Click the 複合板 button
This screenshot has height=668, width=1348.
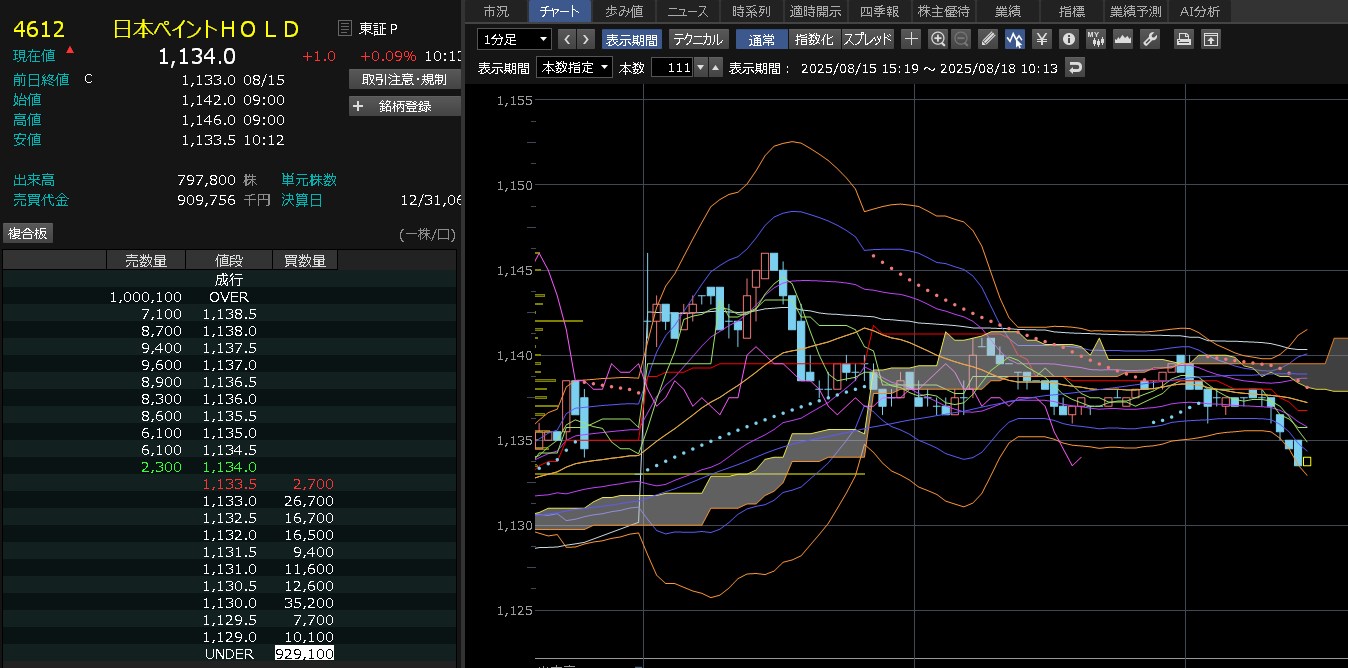click(28, 233)
